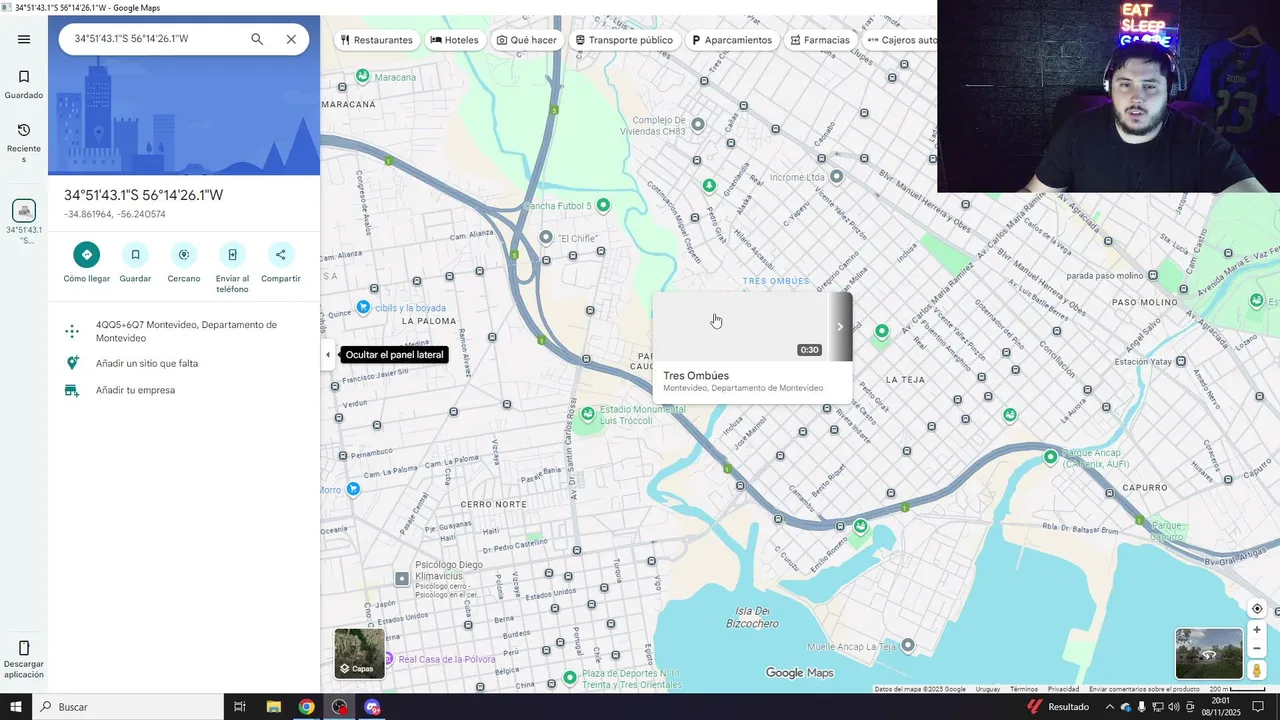The image size is (1280, 720).
Task: Select the Restaurantes filter chip
Action: (x=376, y=40)
